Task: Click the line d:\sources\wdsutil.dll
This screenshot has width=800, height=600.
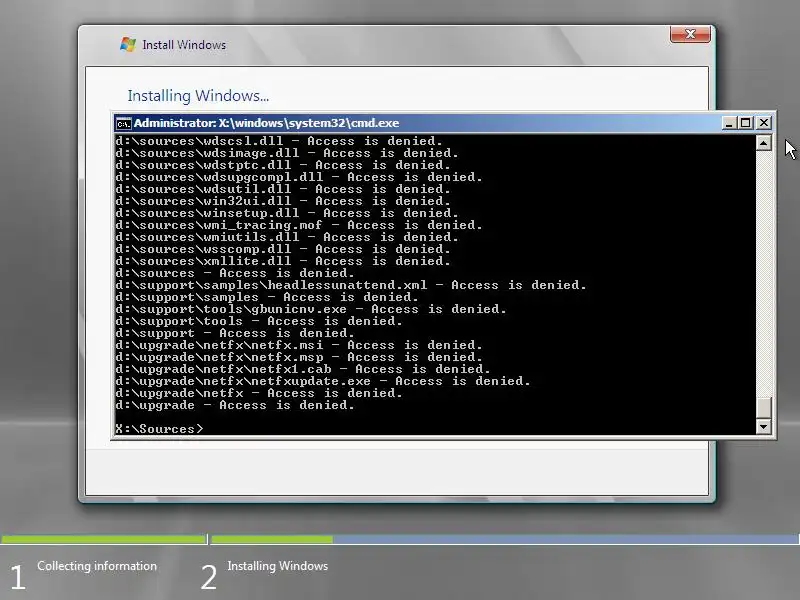Action: point(283,189)
